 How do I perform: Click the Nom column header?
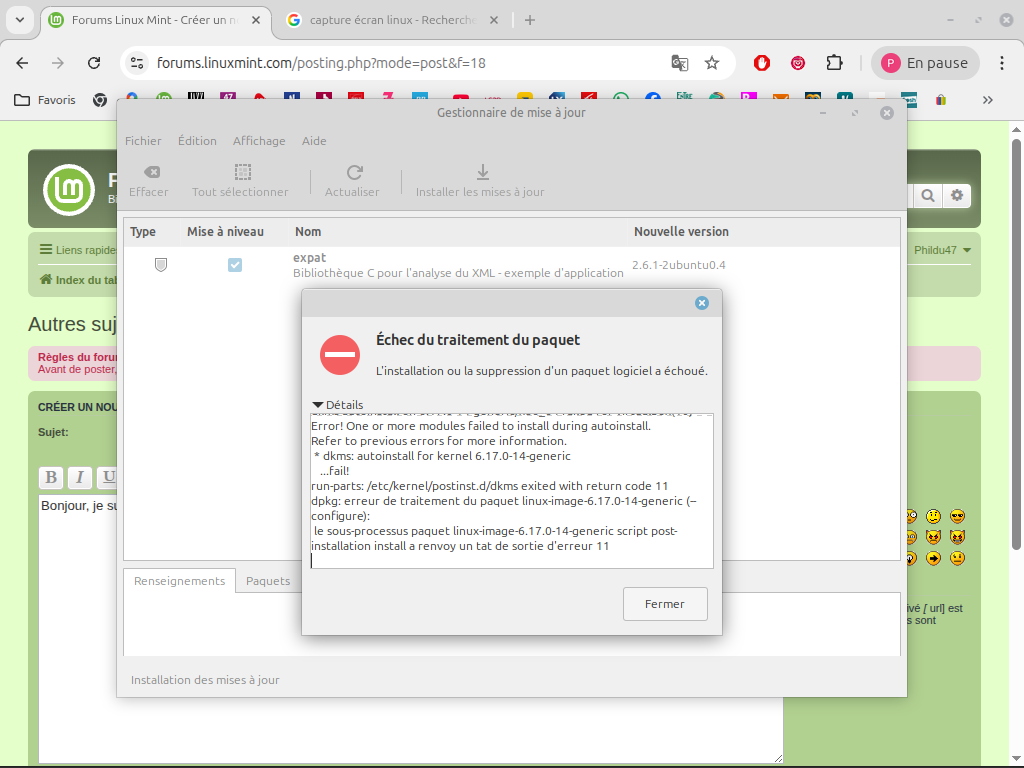[x=308, y=232]
